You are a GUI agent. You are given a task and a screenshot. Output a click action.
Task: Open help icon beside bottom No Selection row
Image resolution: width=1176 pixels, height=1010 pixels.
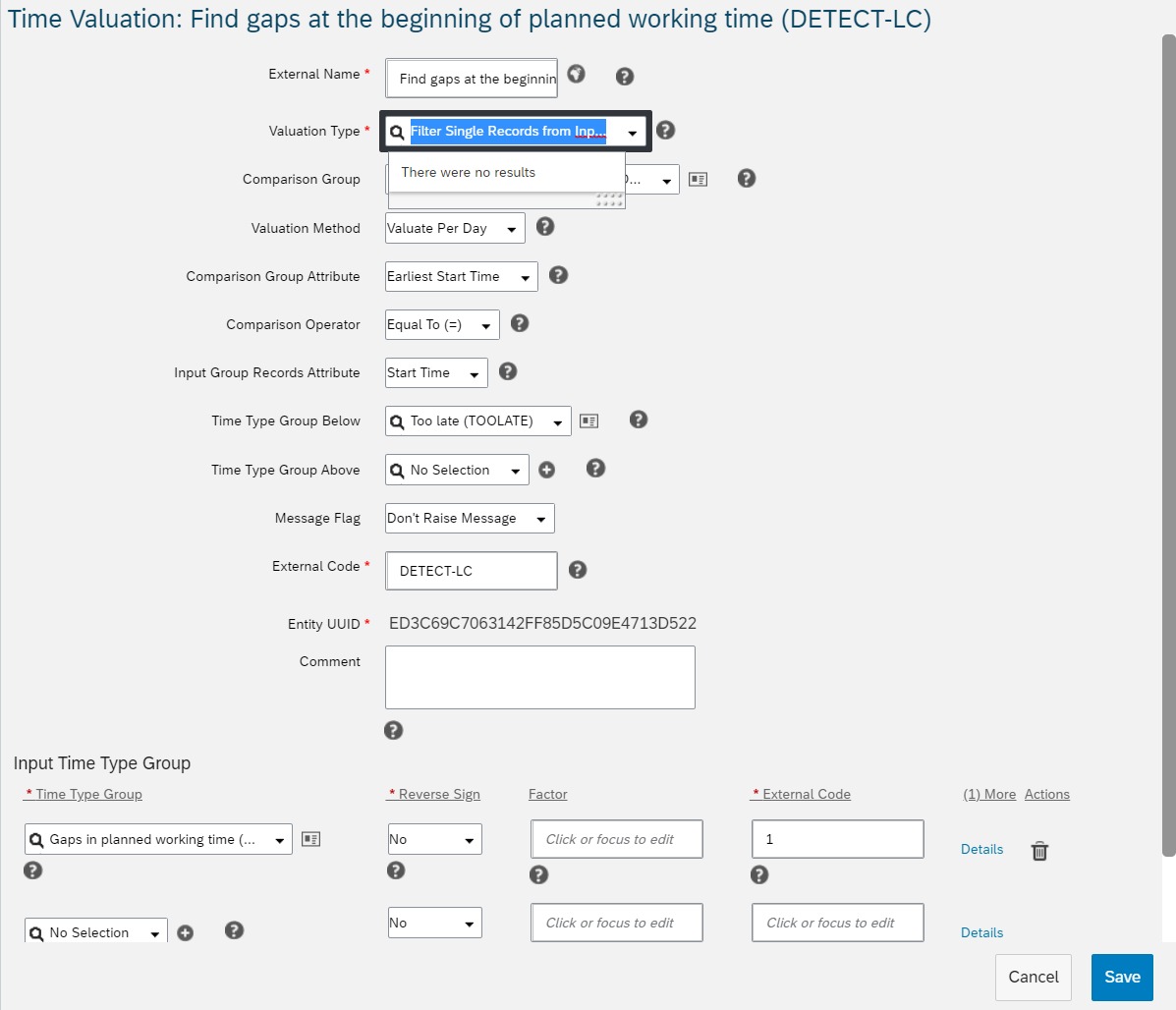pyautogui.click(x=234, y=930)
